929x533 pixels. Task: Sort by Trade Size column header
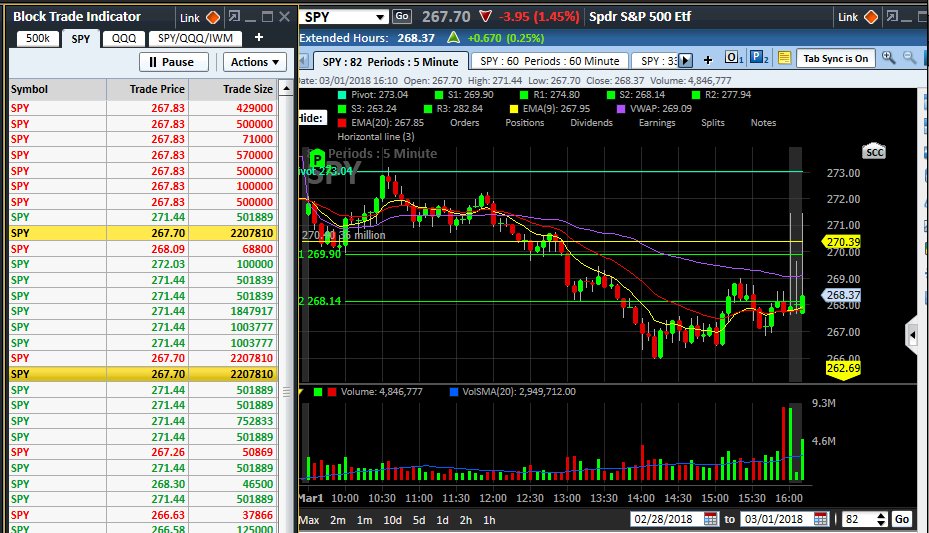(233, 89)
